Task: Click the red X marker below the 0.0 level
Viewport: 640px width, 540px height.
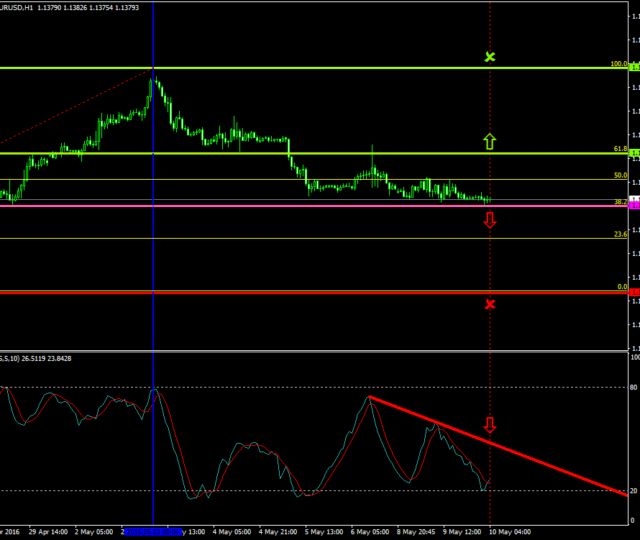Action: tap(490, 304)
